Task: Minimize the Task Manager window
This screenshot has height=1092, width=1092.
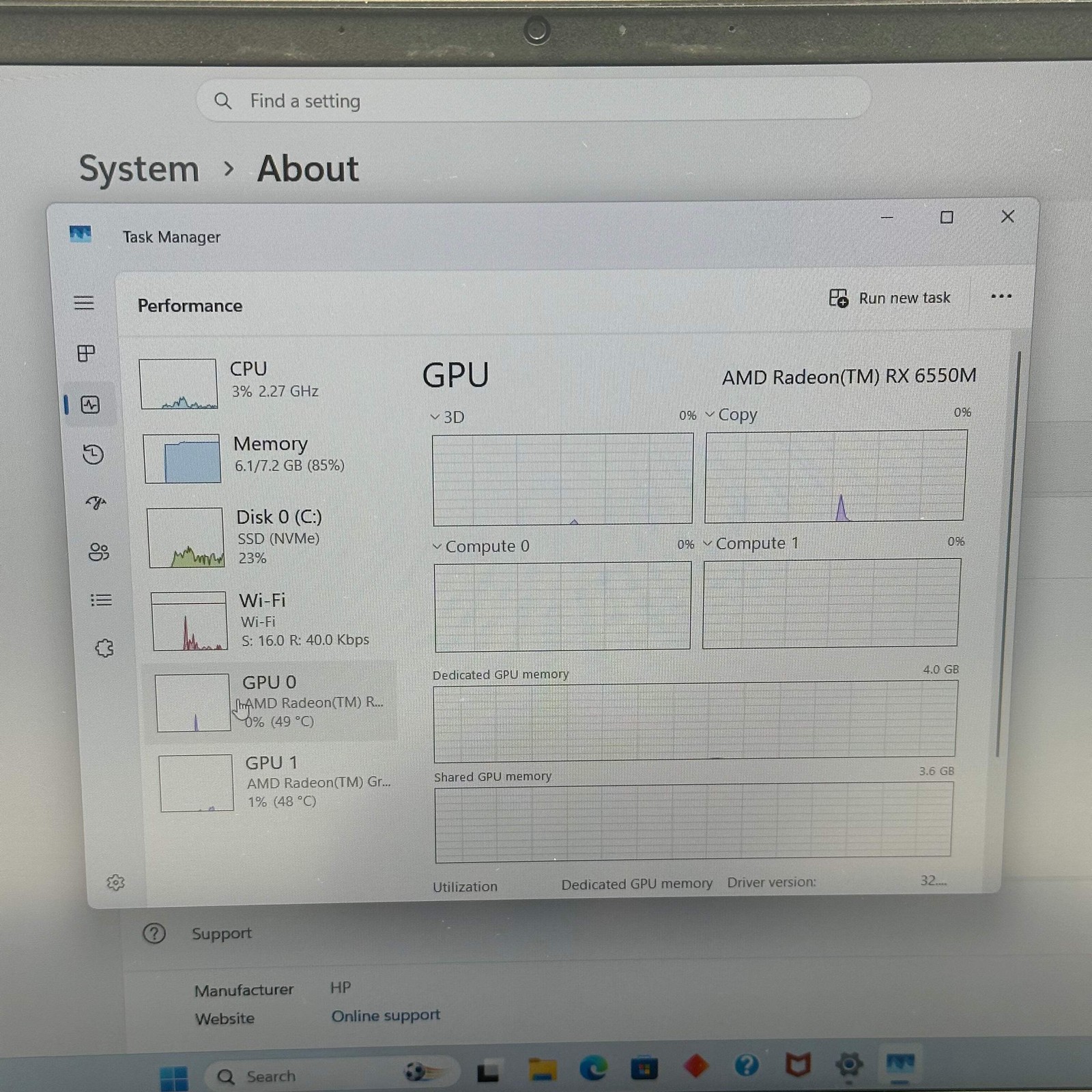Action: (x=887, y=218)
